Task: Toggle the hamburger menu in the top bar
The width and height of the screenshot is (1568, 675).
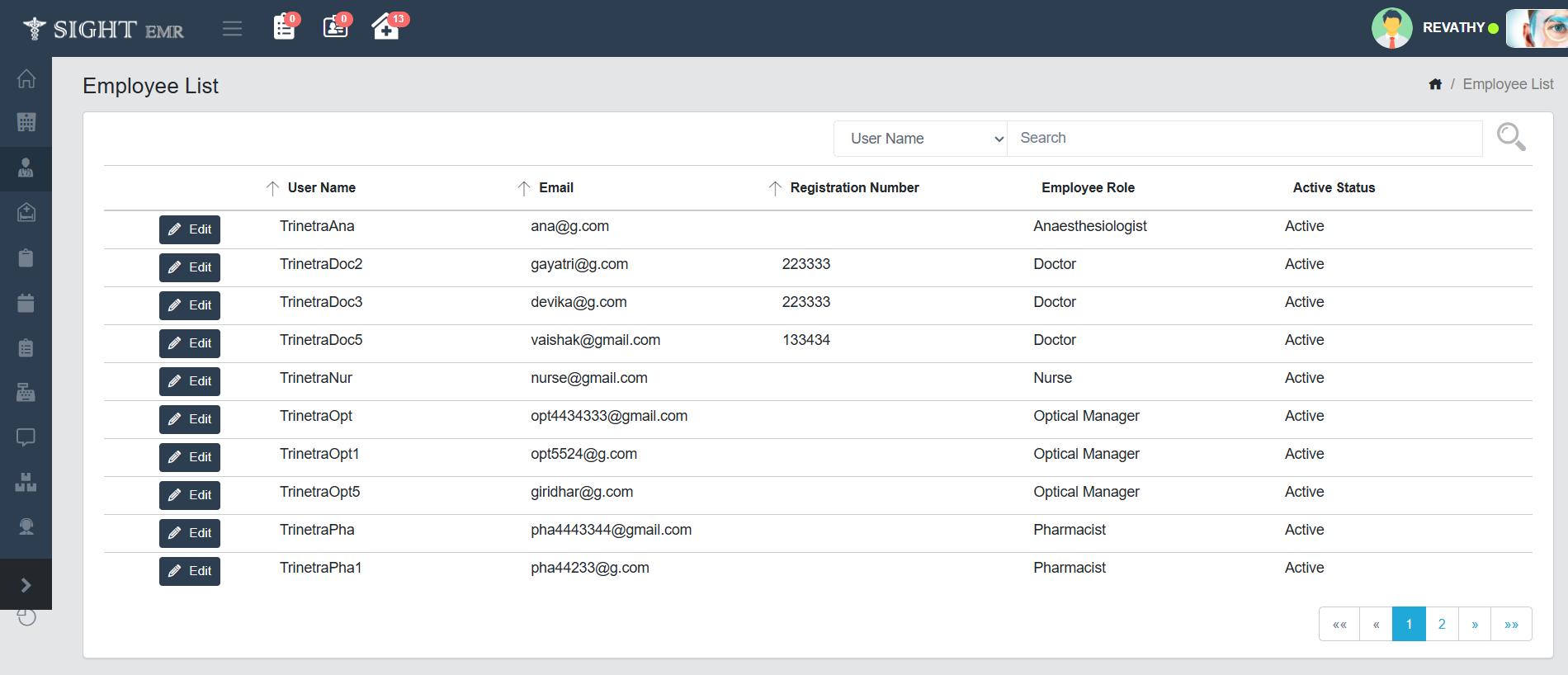Action: click(x=232, y=29)
